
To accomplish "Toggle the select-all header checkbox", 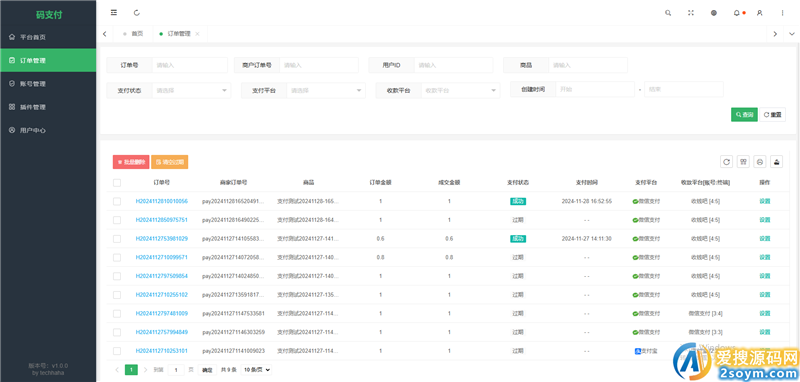I will point(117,183).
